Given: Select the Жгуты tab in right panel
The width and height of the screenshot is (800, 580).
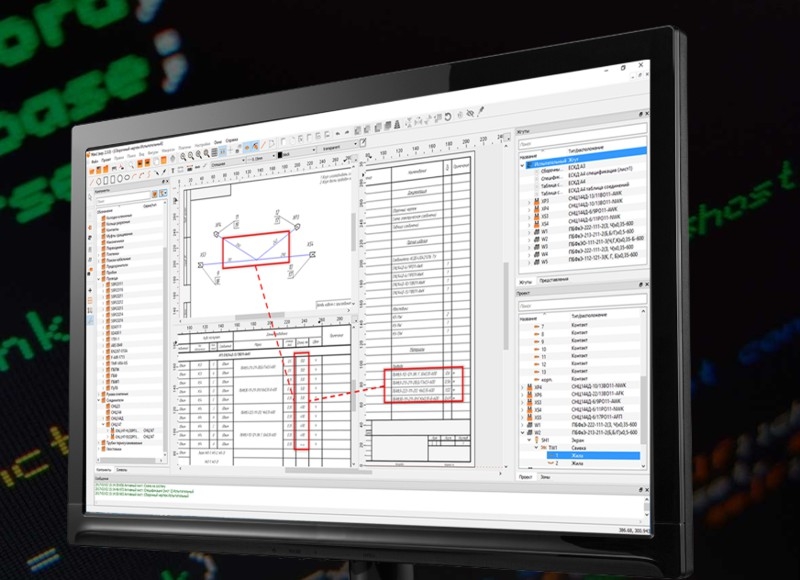Looking at the screenshot, I should coord(525,282).
